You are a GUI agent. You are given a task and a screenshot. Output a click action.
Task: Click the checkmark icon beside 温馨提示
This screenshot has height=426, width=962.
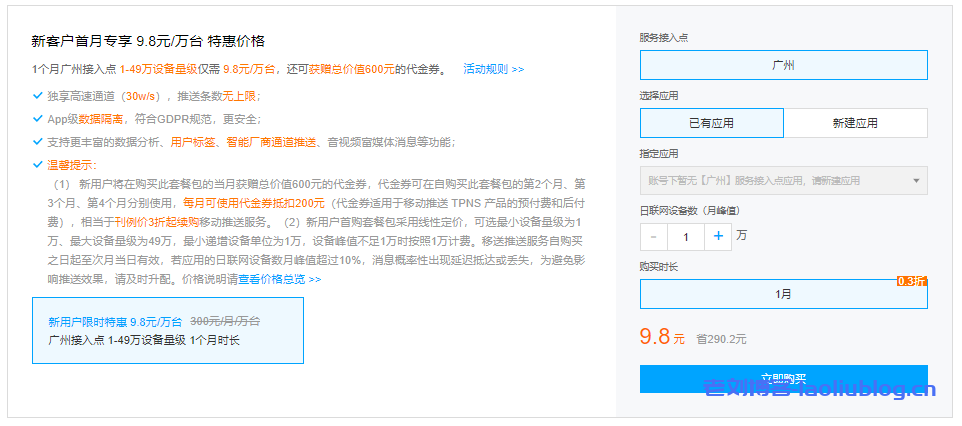(x=37, y=165)
